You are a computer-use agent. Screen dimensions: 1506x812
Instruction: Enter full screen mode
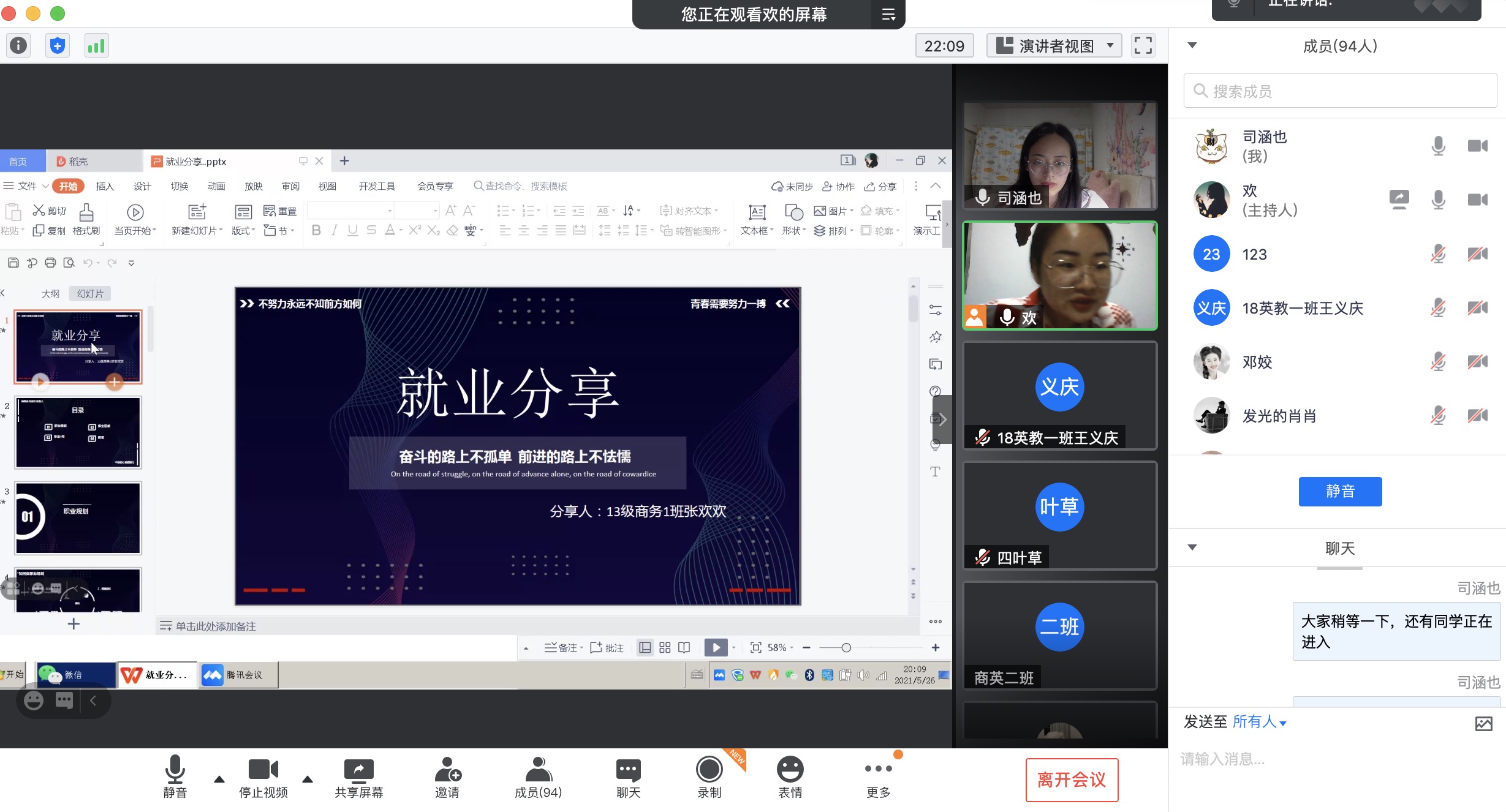(x=1143, y=45)
